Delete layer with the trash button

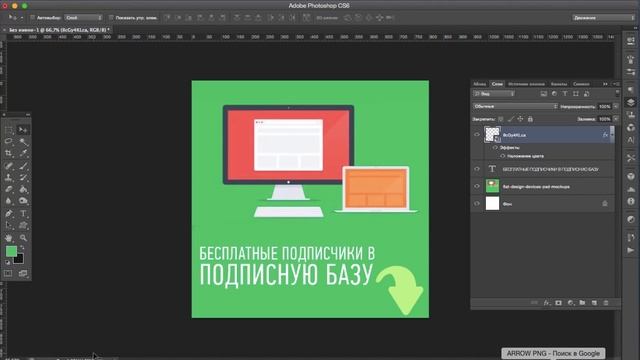(x=606, y=303)
